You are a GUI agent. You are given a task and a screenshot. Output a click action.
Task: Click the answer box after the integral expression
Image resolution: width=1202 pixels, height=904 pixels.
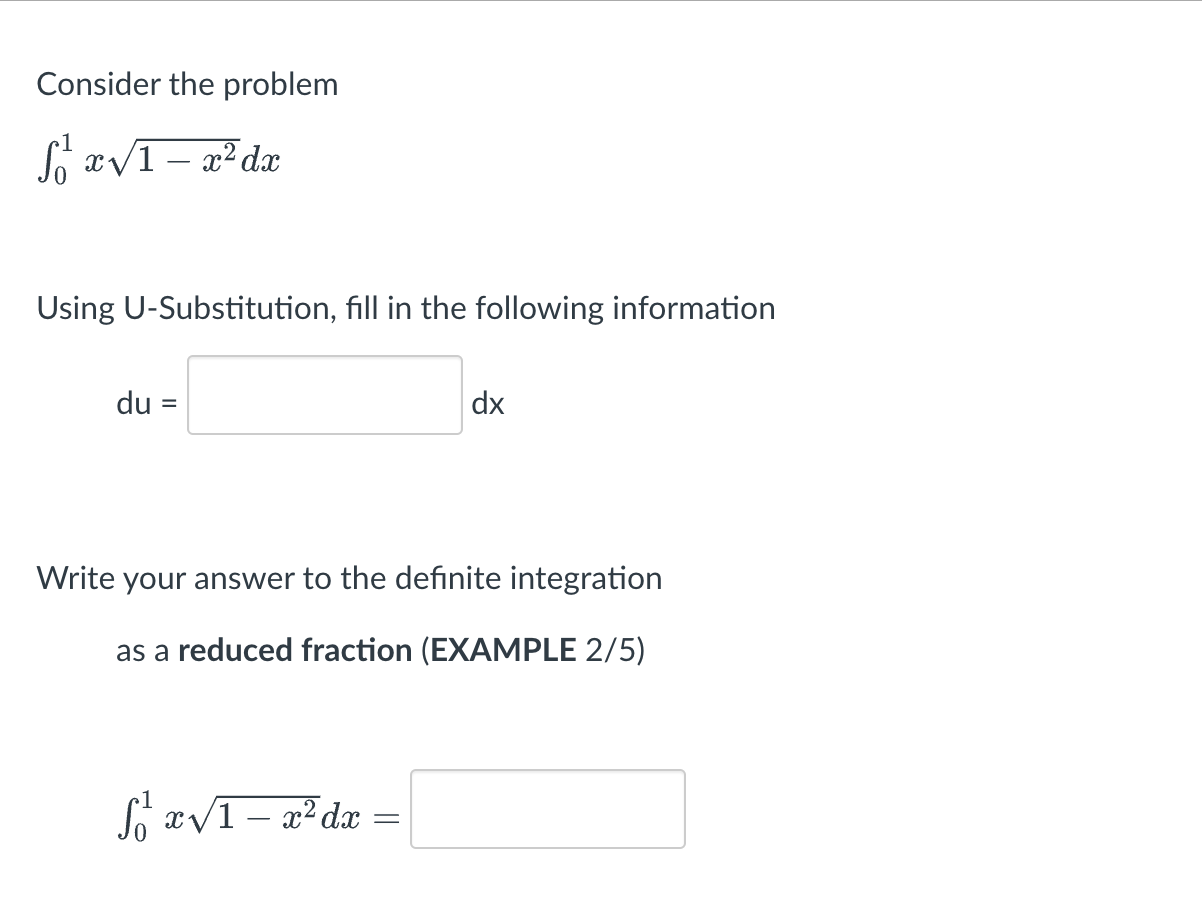tap(547, 809)
